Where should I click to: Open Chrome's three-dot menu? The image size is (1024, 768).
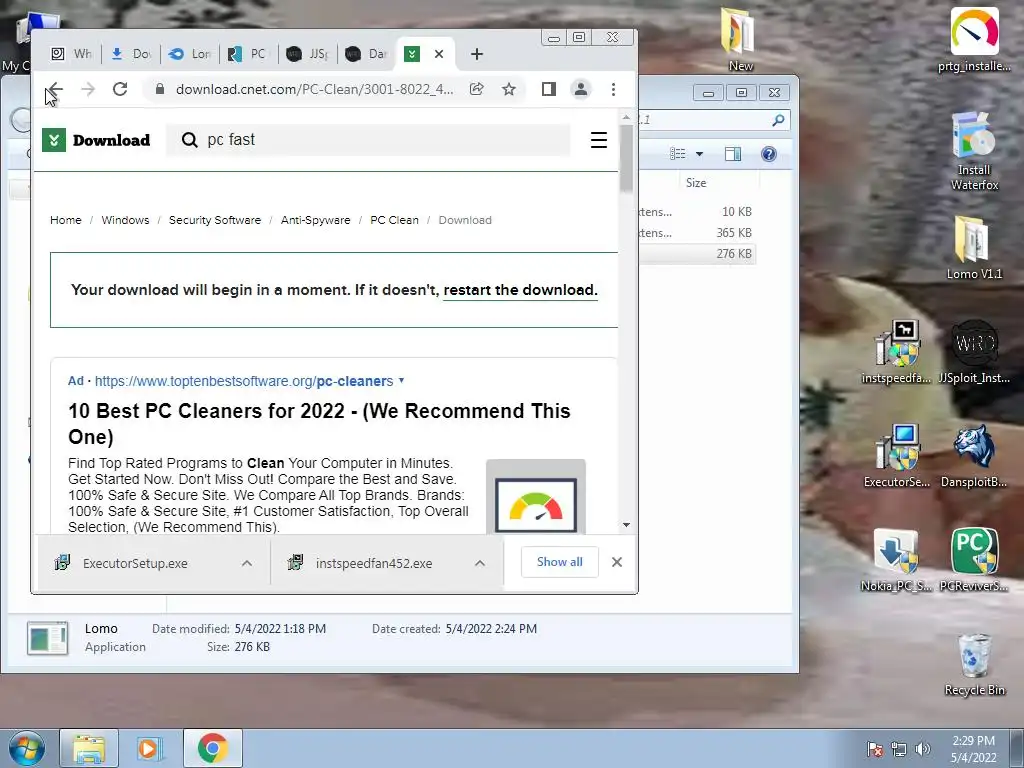613,89
